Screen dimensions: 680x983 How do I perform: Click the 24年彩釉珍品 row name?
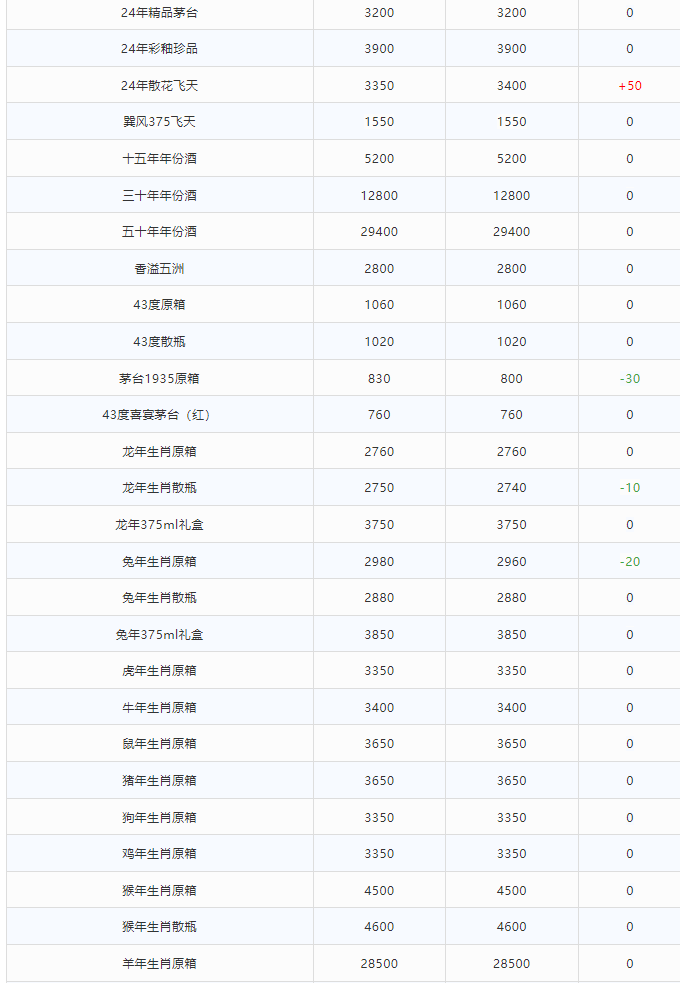[x=159, y=49]
